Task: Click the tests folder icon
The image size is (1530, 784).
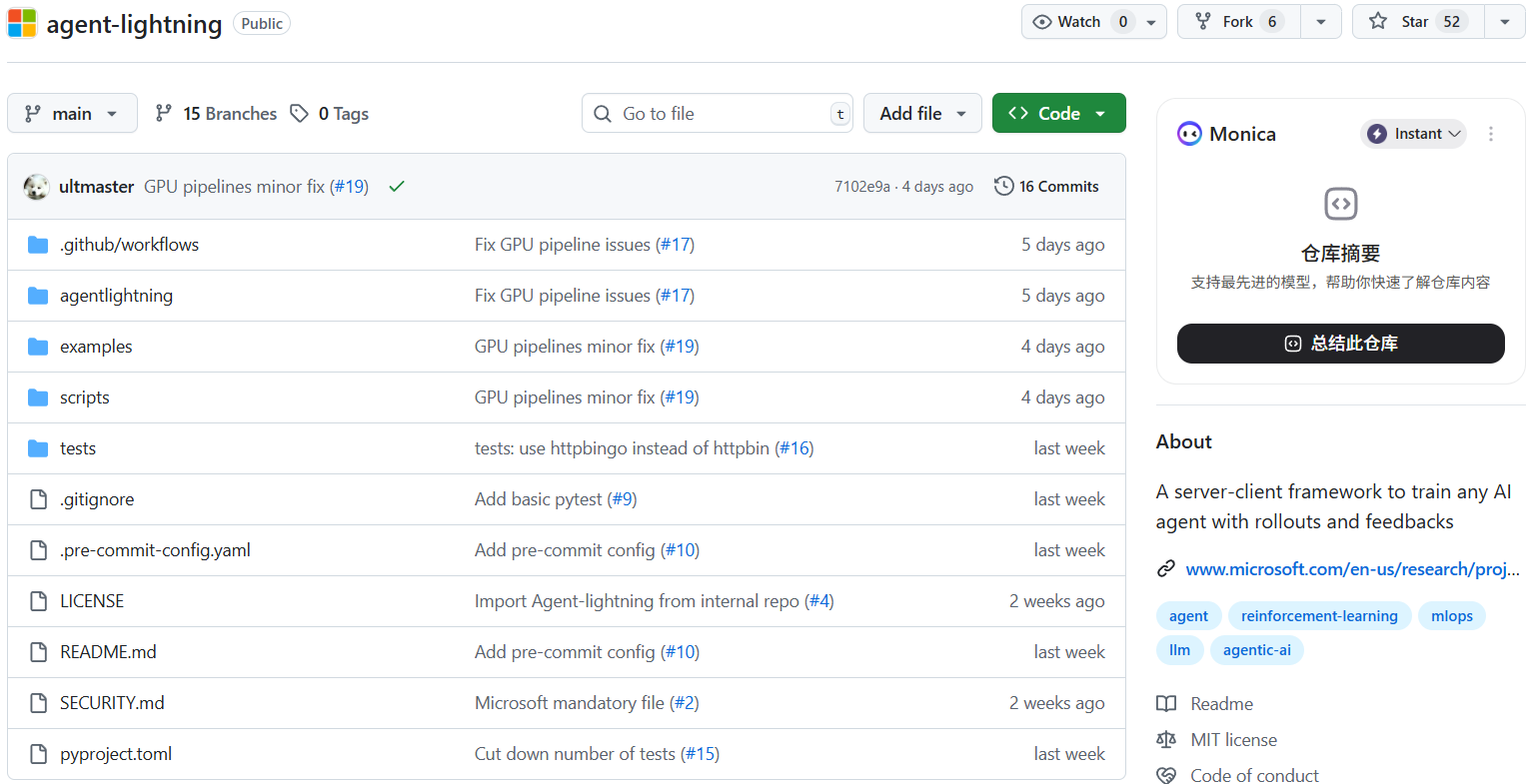Action: point(38,448)
